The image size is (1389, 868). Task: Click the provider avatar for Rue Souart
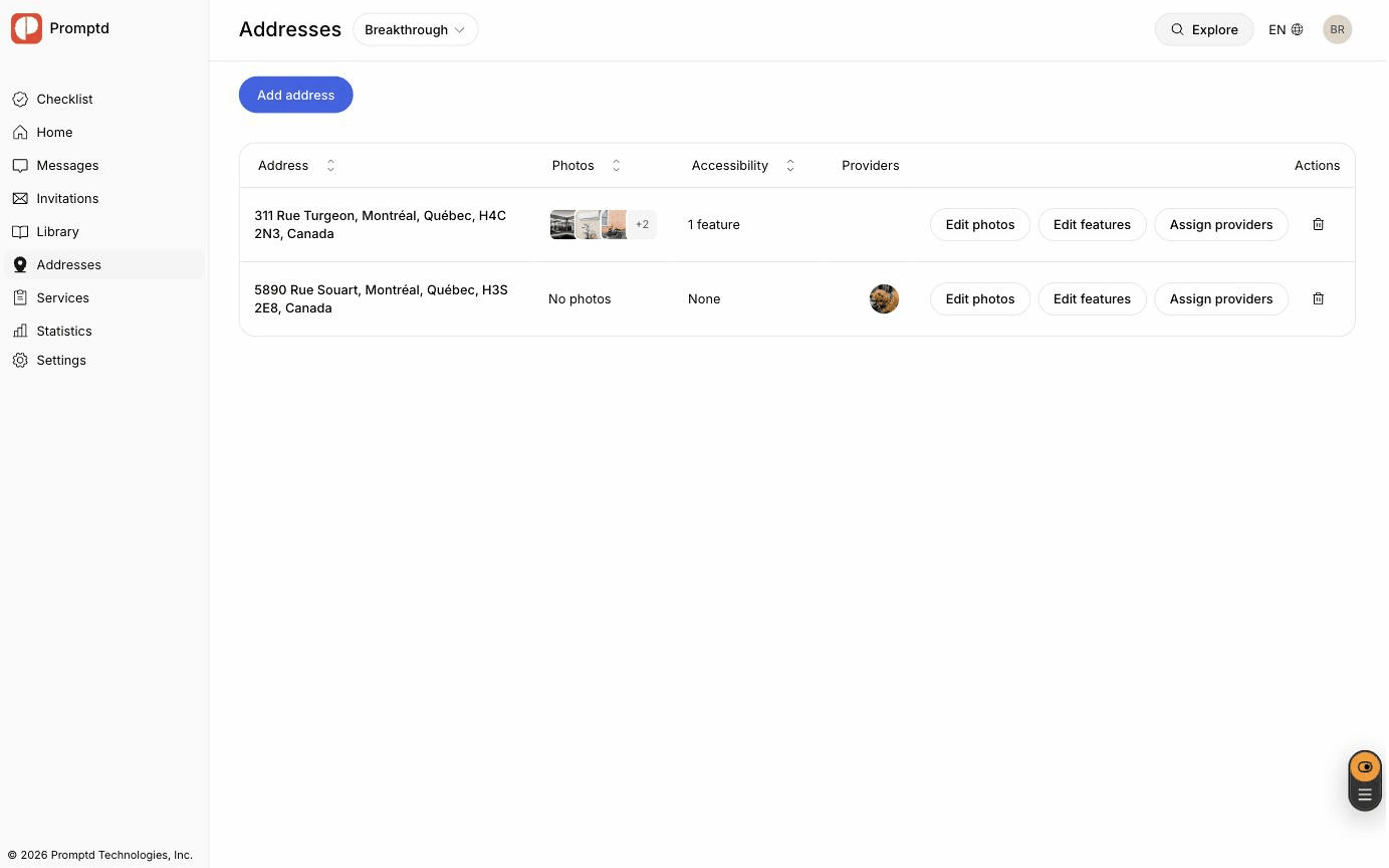(883, 298)
